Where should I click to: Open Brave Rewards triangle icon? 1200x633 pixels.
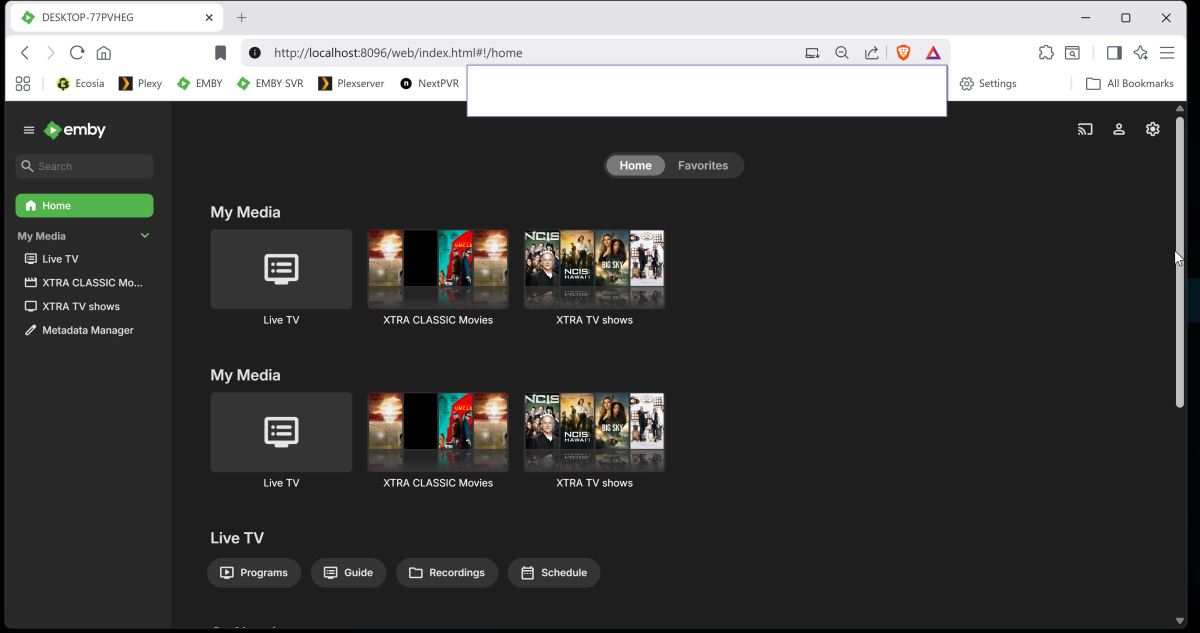coord(933,53)
